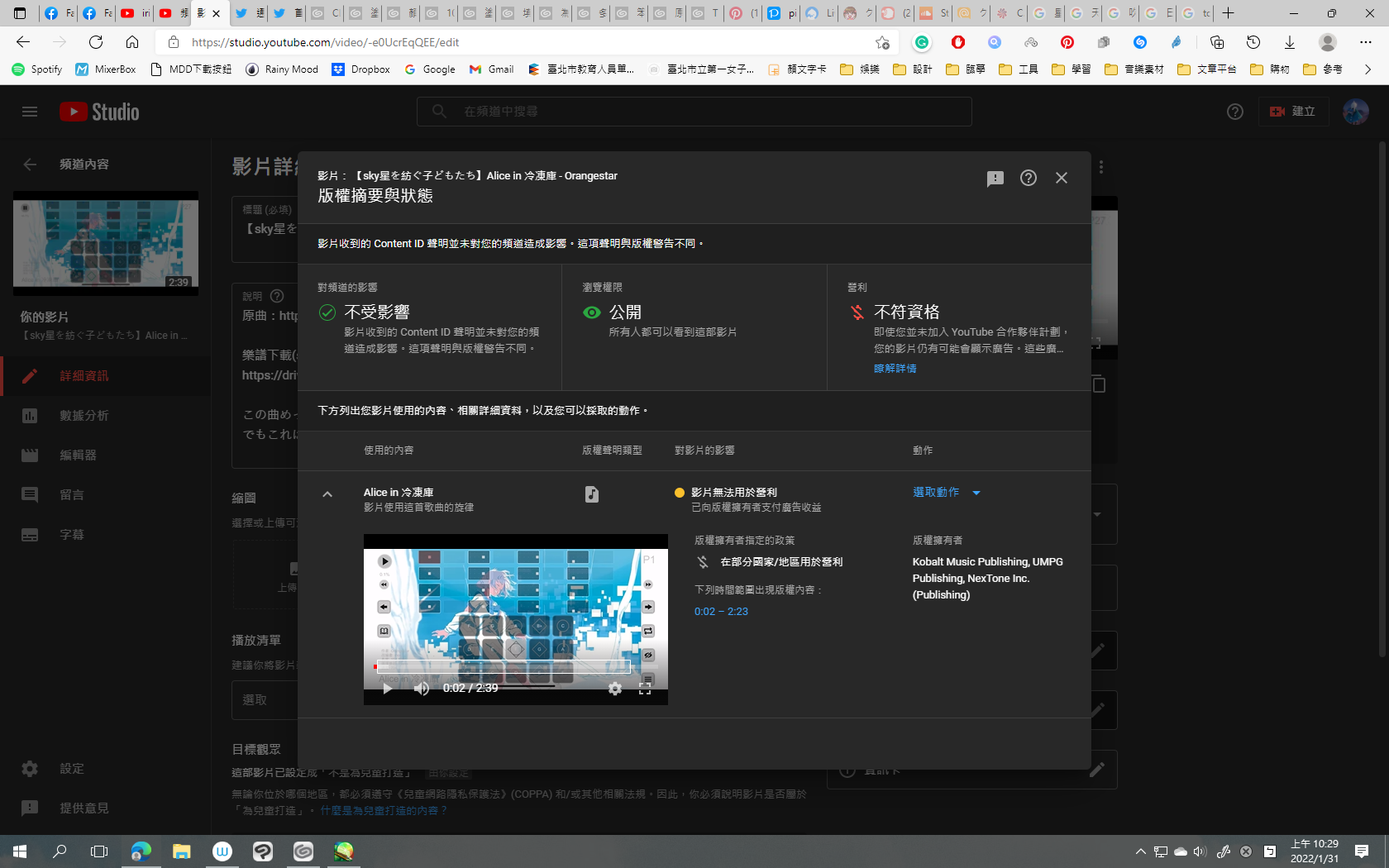Click the Pinterest extension icon

pos(1067,42)
